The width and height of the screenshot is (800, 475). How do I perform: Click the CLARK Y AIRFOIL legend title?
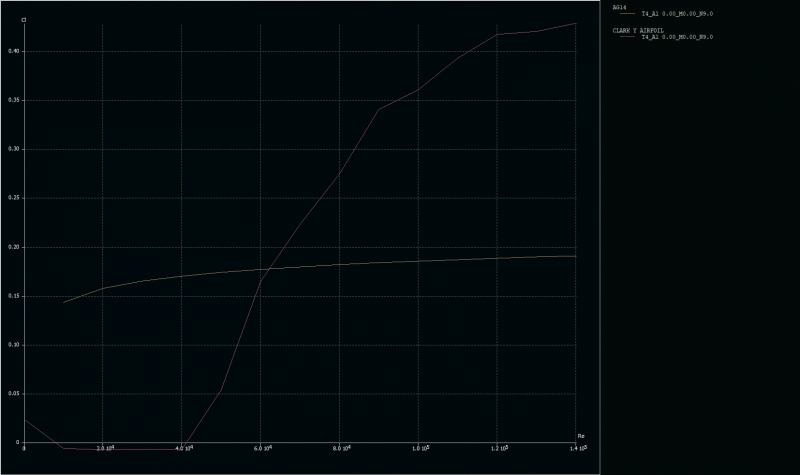coord(639,30)
